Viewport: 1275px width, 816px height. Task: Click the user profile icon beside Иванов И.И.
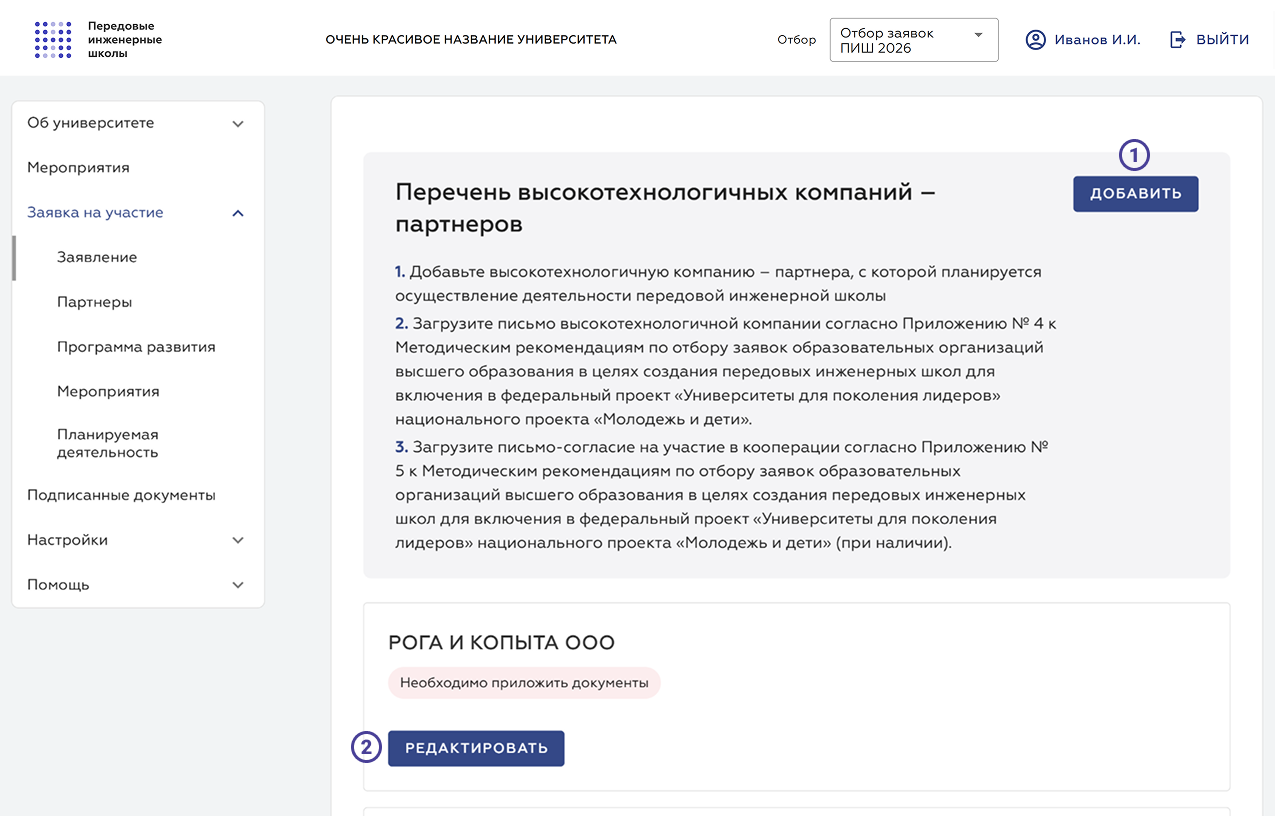(x=1036, y=40)
